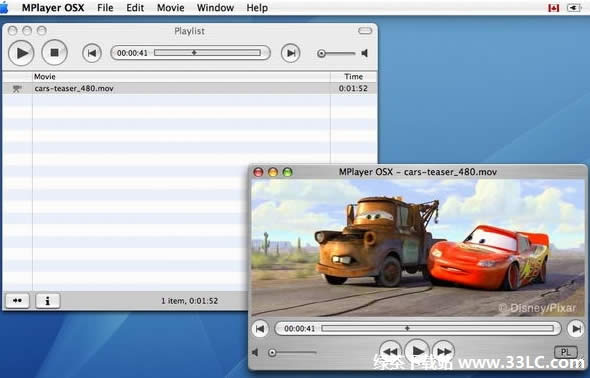Click the Play button in the video player window
Screen dimensions: 590x378
(x=417, y=351)
